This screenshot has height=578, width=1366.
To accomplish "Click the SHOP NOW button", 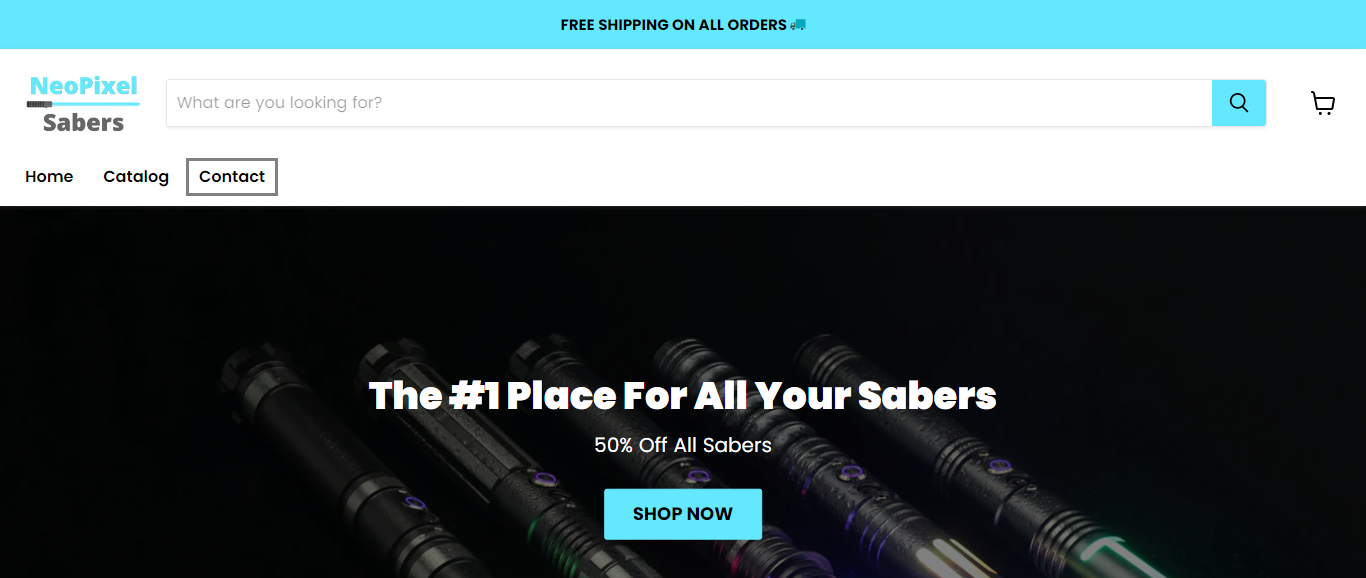I will [x=683, y=514].
